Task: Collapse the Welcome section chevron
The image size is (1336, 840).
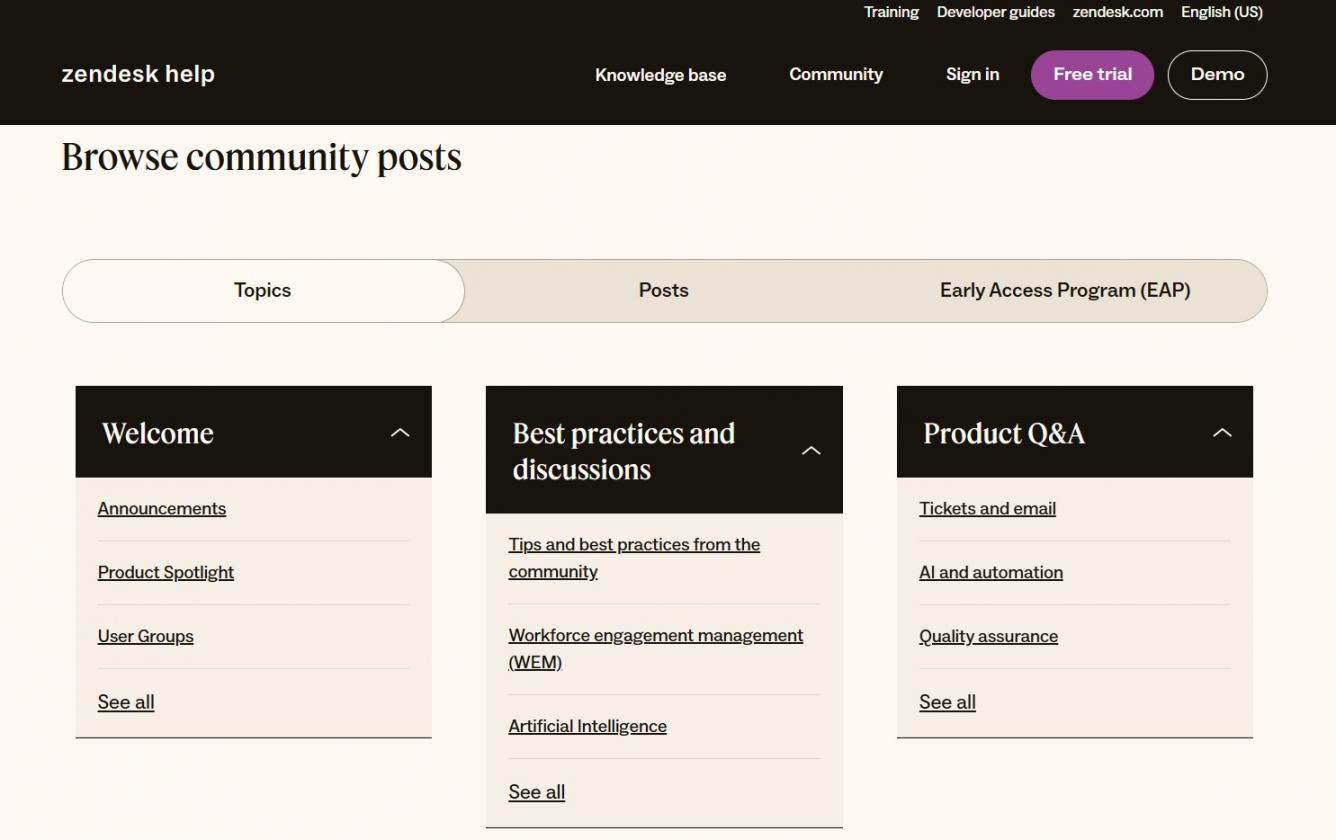Action: [400, 433]
